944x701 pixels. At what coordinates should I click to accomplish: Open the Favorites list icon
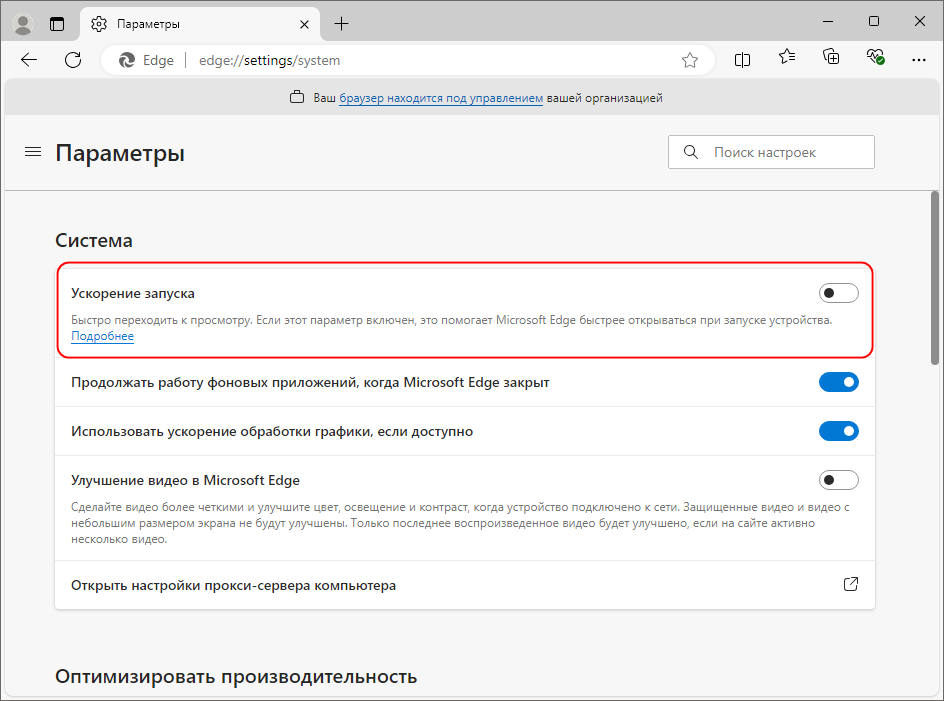787,57
